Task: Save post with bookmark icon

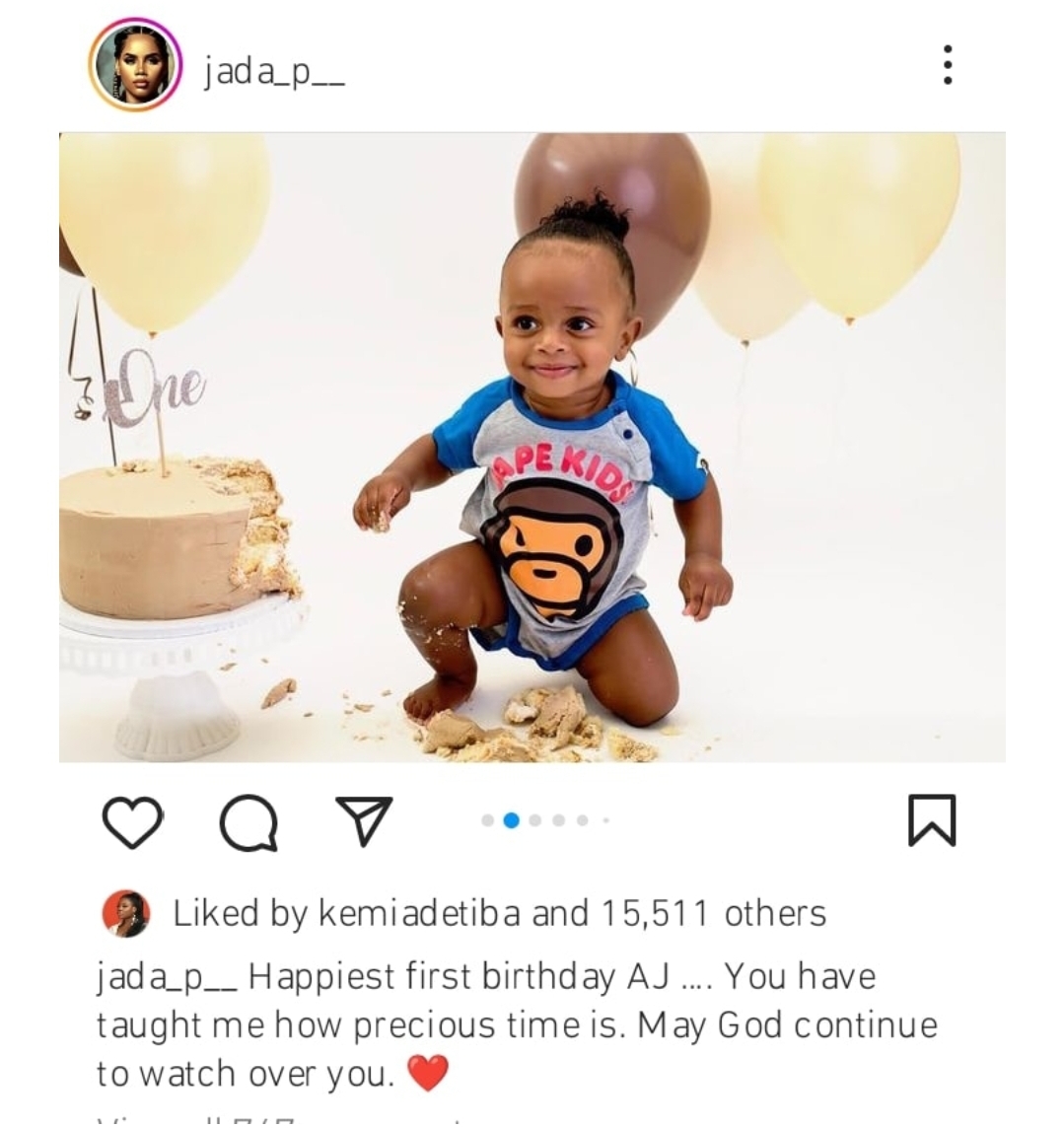Action: (x=932, y=820)
